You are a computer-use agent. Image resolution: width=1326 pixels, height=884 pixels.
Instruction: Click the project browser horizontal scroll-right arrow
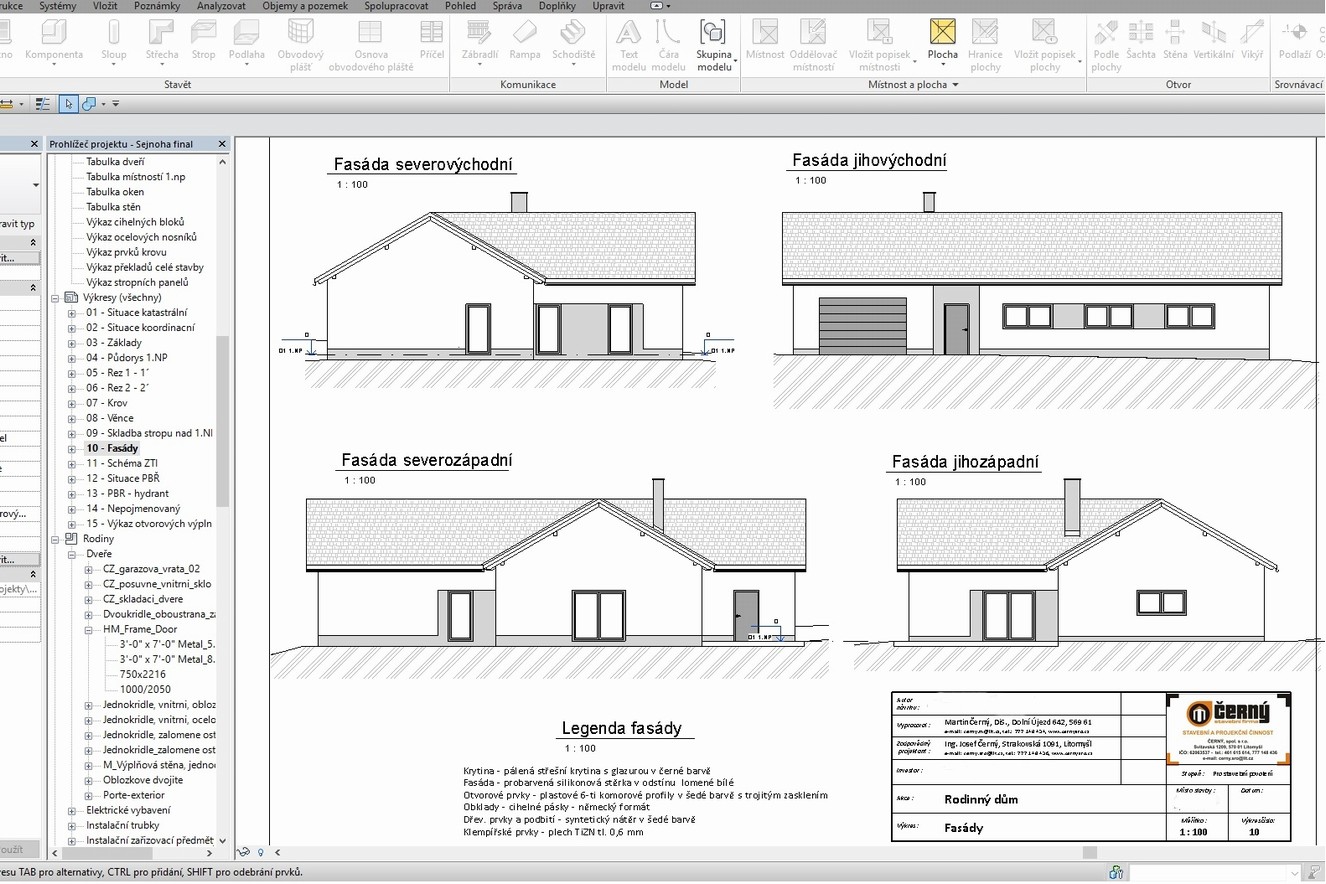[x=209, y=853]
